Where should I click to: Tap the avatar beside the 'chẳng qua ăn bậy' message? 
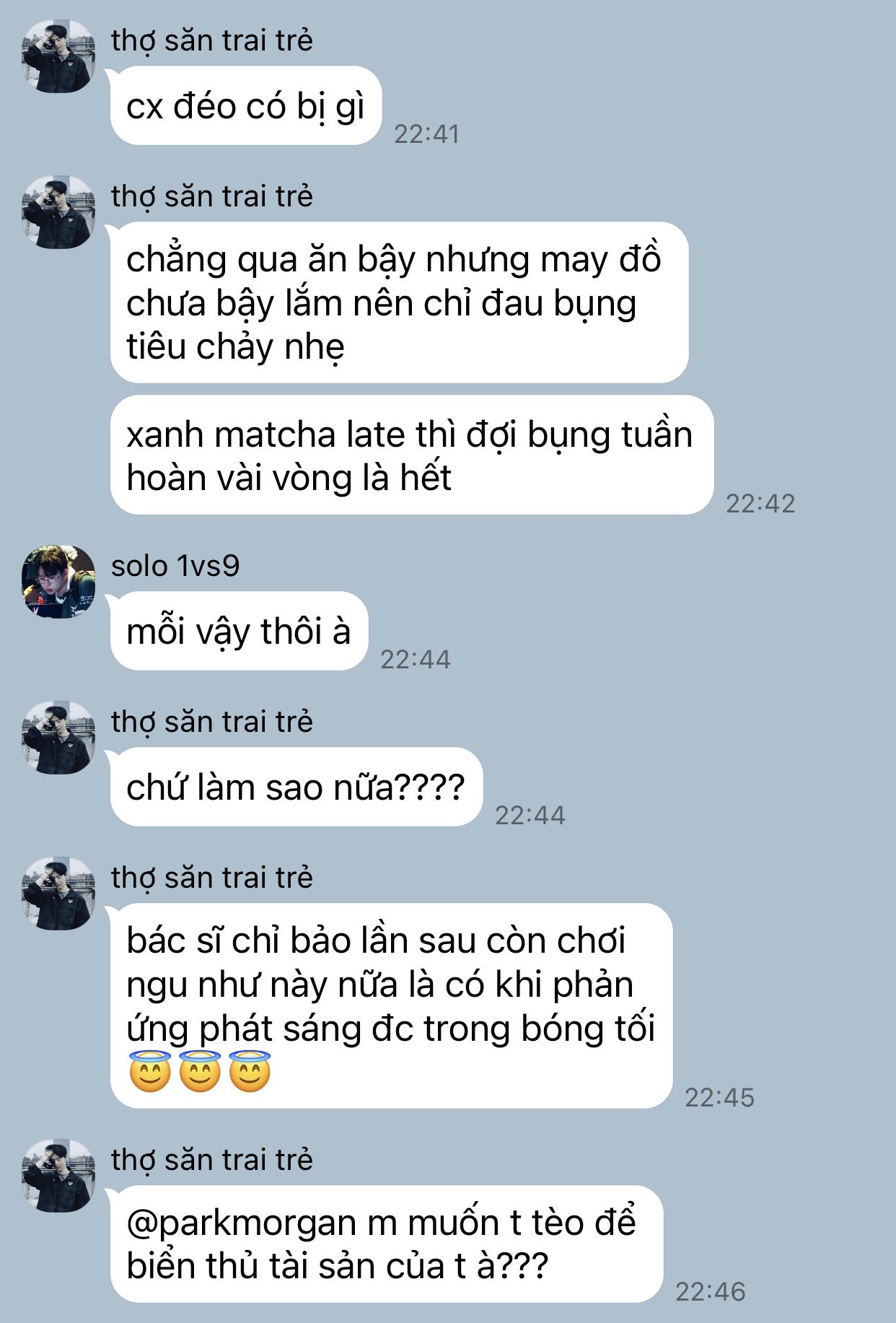[58, 212]
